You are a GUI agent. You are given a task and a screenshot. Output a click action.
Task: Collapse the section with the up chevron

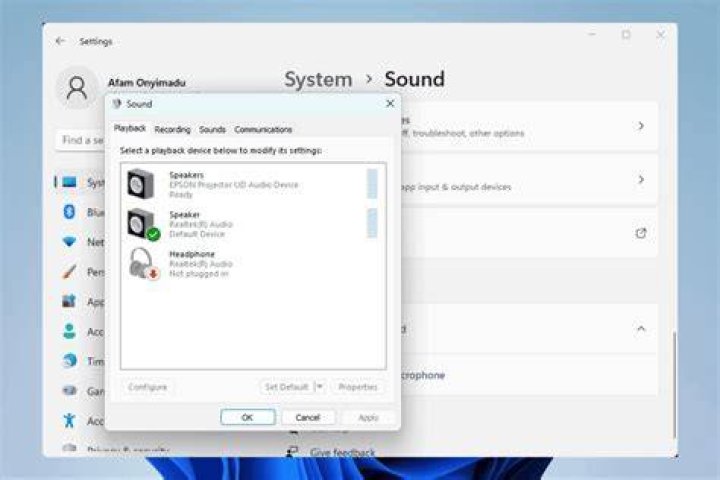[641, 329]
